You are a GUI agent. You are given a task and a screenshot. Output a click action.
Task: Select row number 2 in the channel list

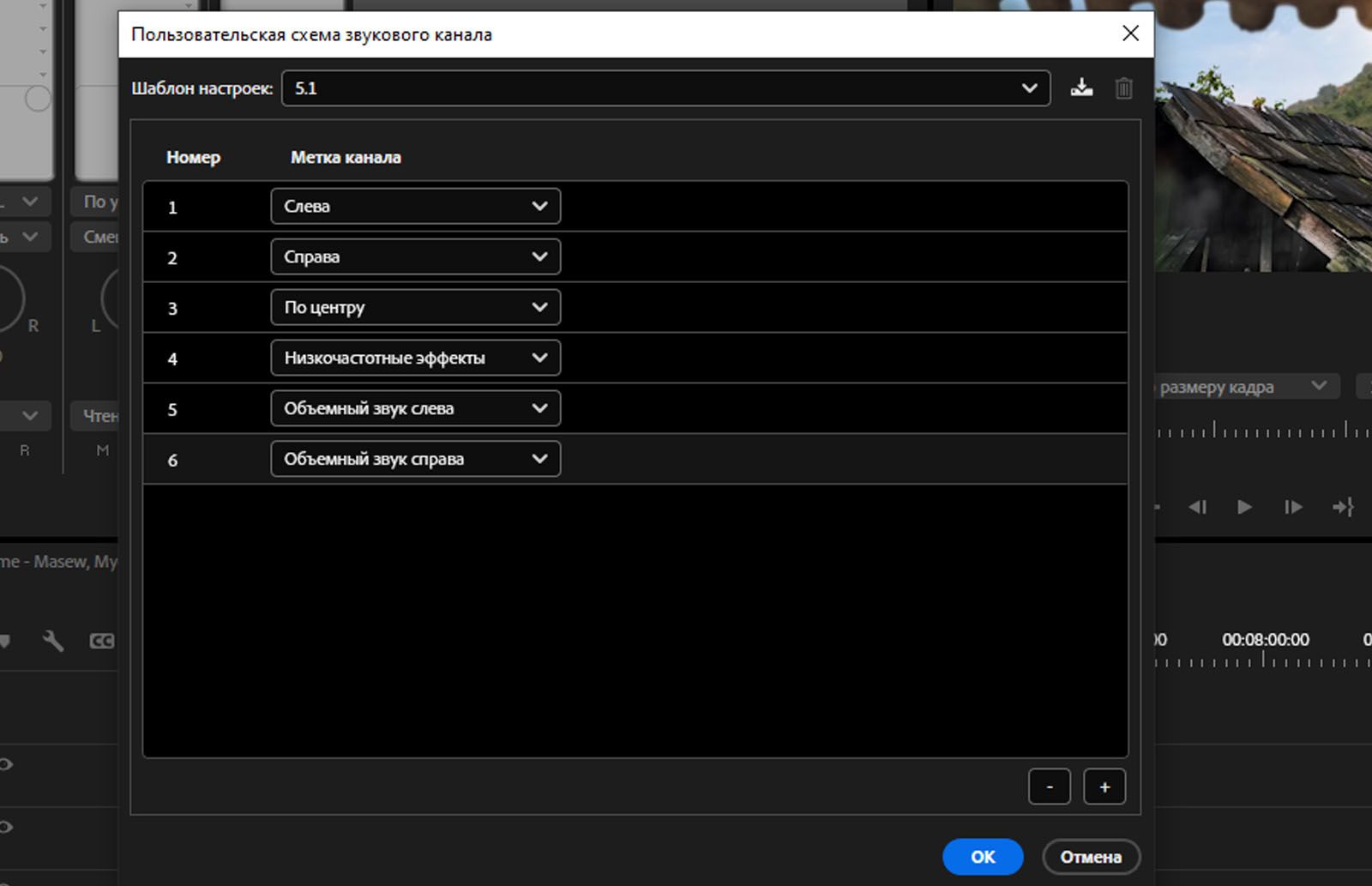click(635, 257)
